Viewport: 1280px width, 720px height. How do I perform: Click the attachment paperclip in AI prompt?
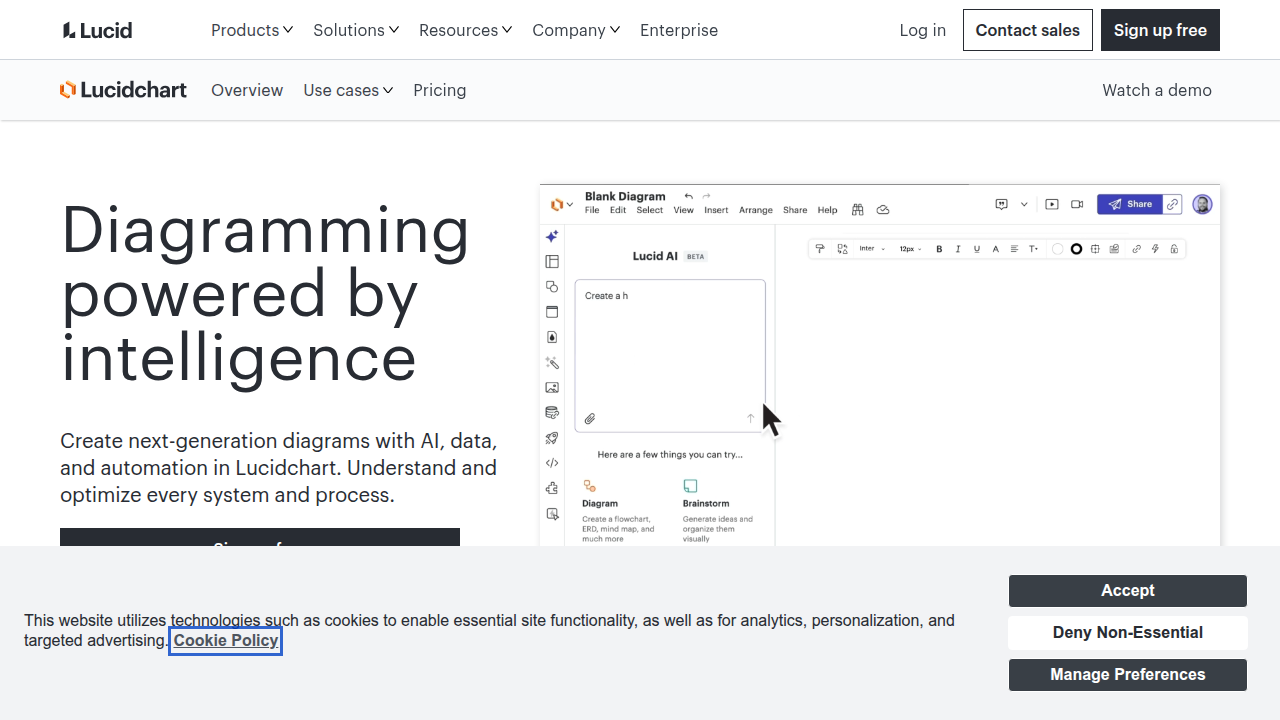pos(590,419)
